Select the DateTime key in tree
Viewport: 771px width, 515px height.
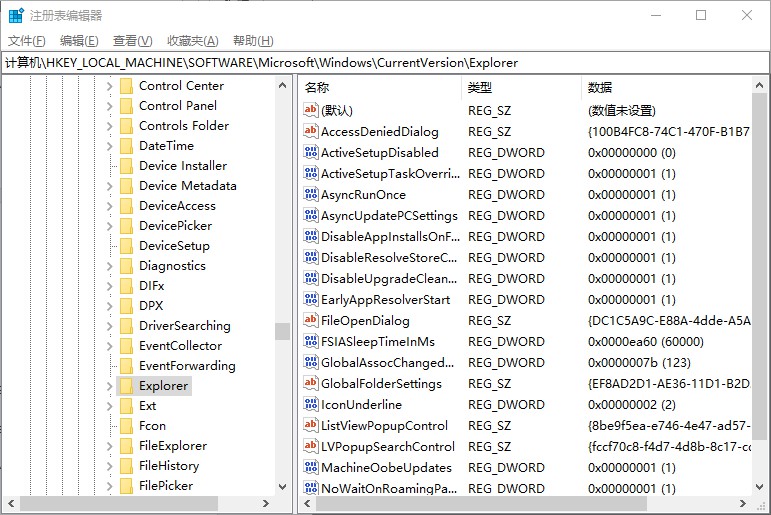point(166,146)
